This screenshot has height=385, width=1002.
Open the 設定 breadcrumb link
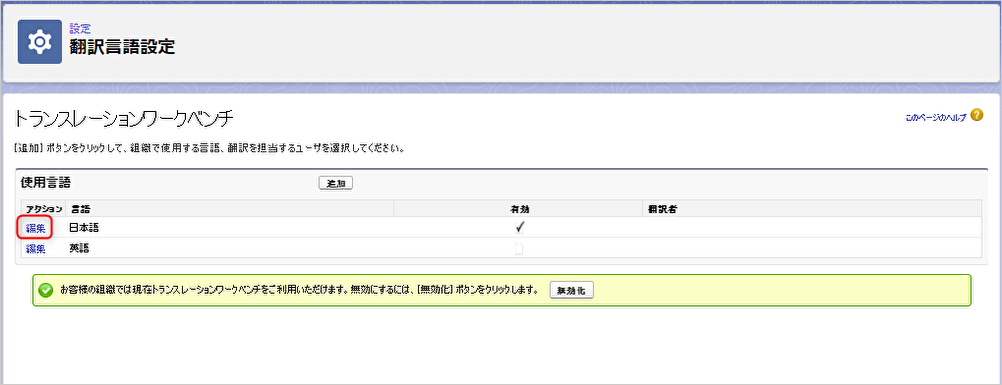click(80, 29)
